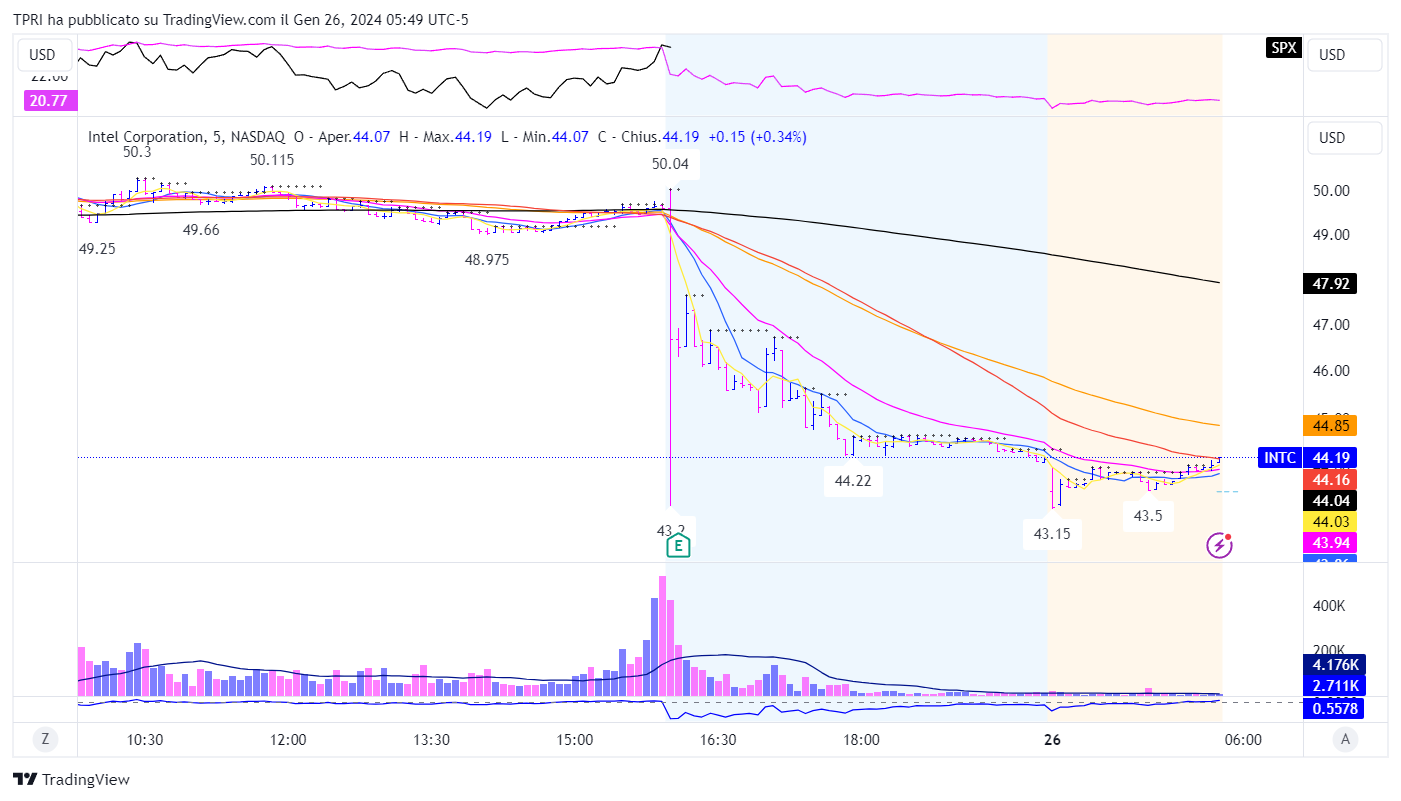Click the blue 0.5578 indicator label
1401x801 pixels.
coord(1335,708)
